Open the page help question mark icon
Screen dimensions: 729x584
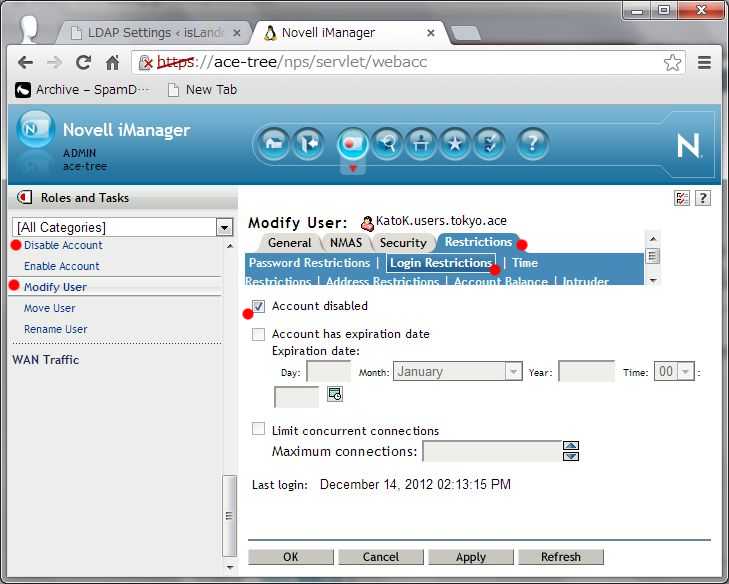coord(702,199)
